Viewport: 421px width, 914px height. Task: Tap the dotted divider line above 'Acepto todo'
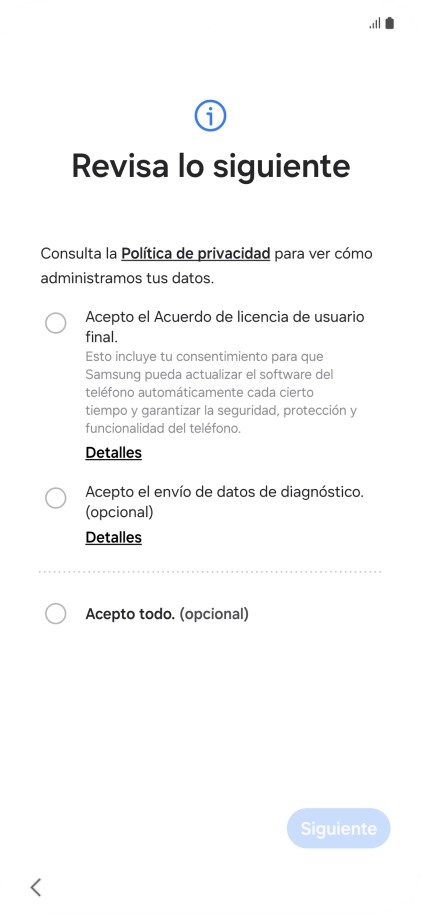210,572
